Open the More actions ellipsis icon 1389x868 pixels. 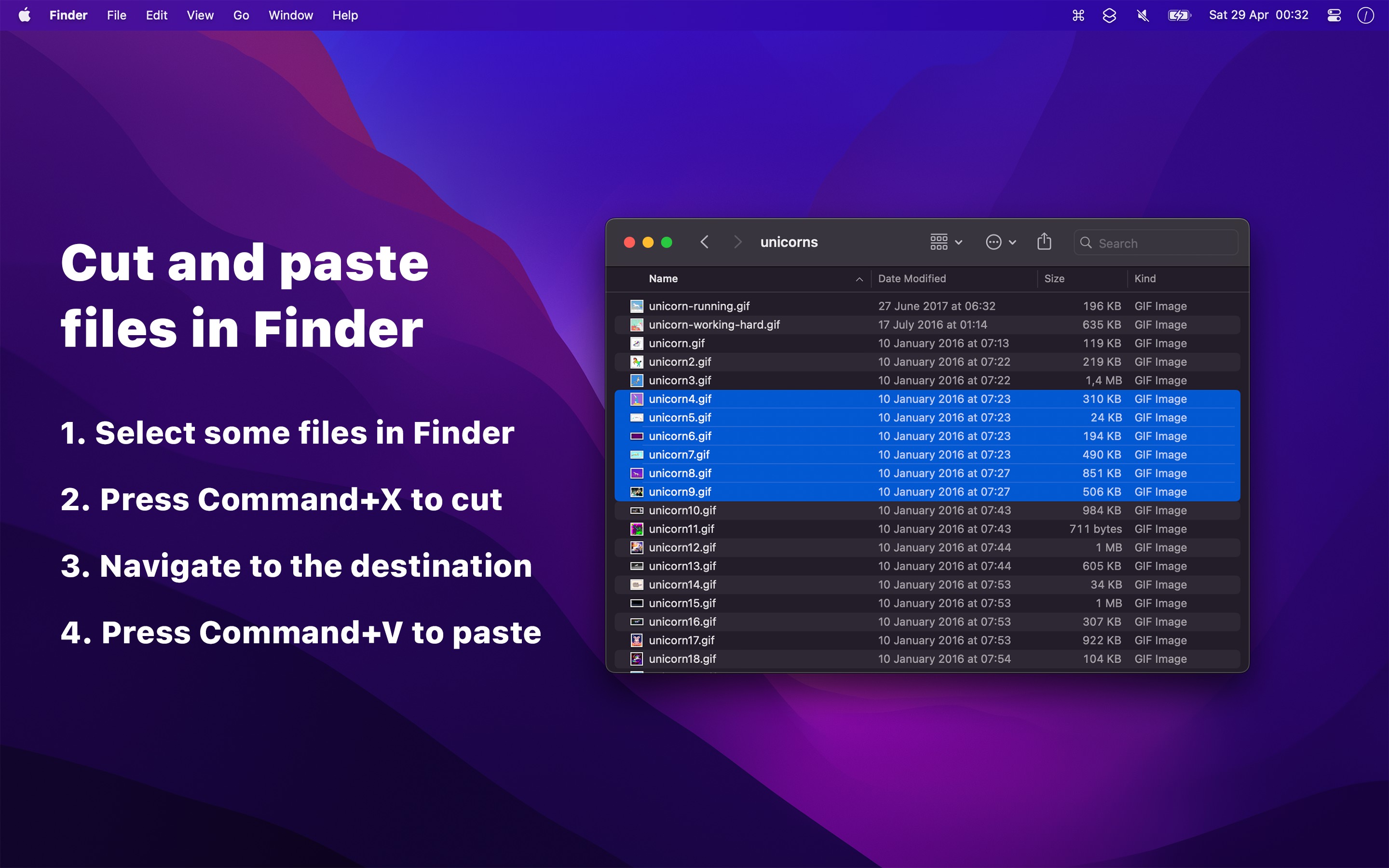pos(994,242)
